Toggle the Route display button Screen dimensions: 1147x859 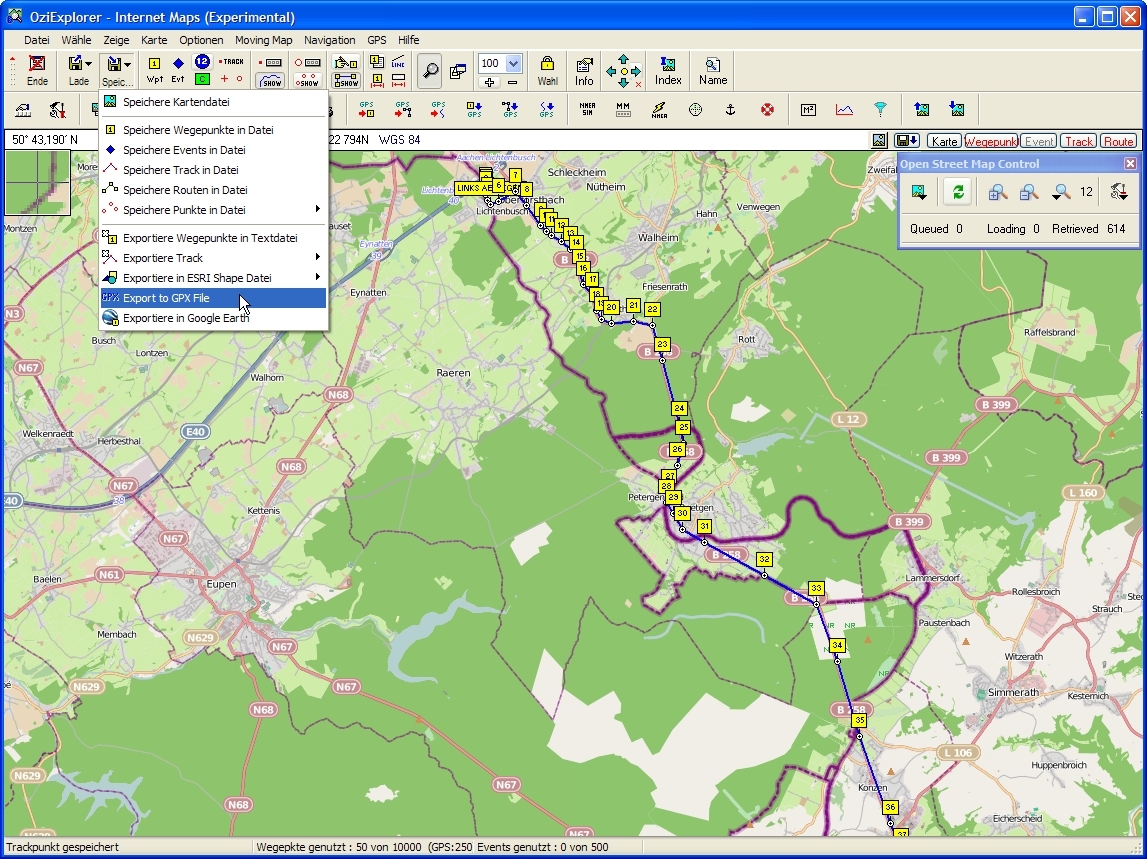pos(1118,141)
